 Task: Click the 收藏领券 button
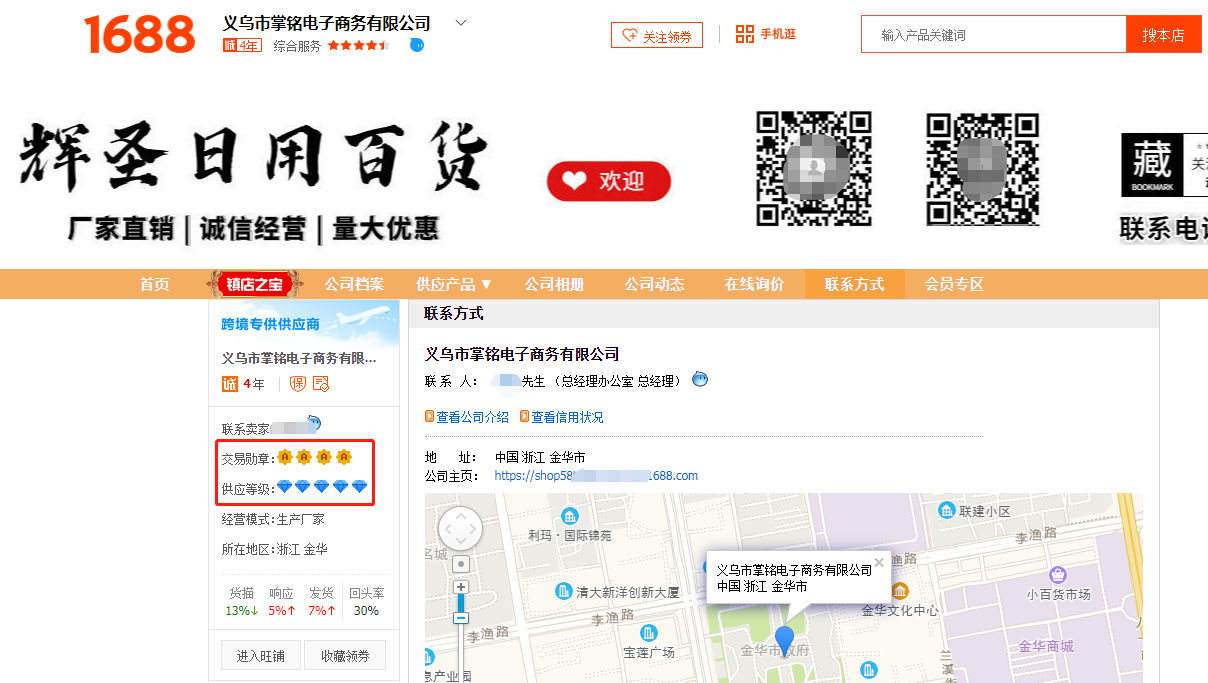(345, 656)
